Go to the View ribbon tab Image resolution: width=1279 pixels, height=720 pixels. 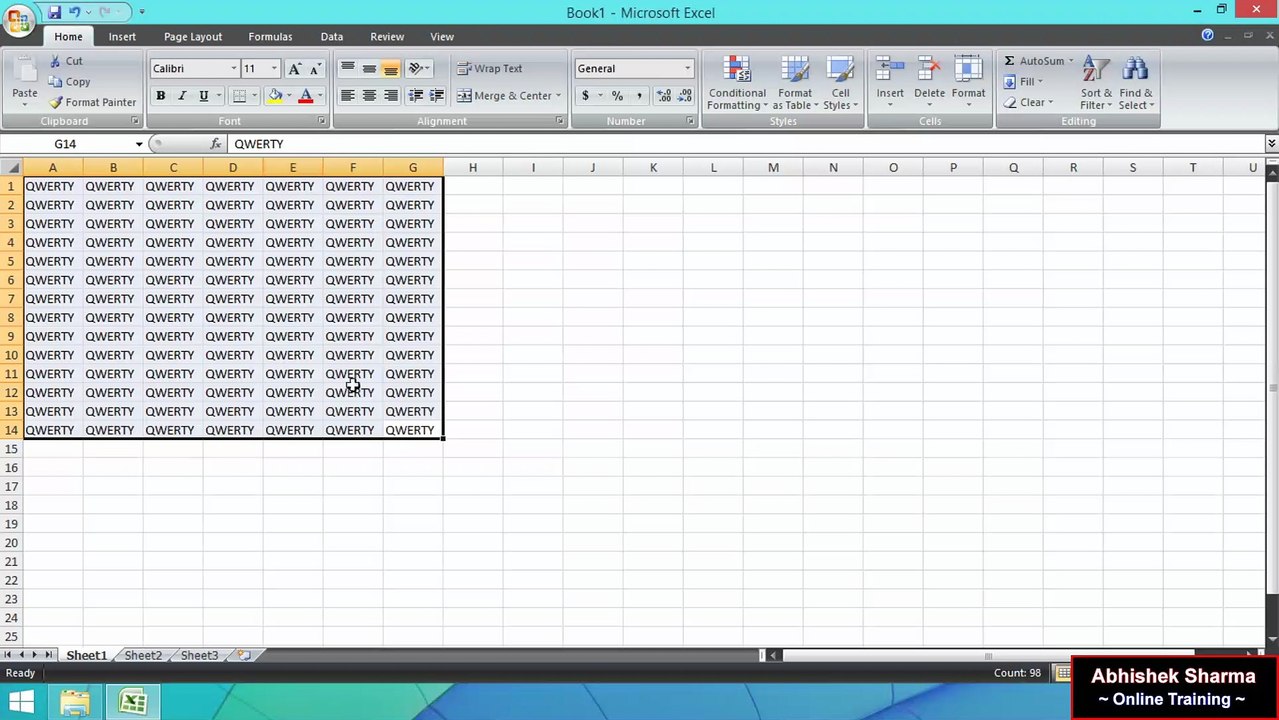(x=442, y=37)
